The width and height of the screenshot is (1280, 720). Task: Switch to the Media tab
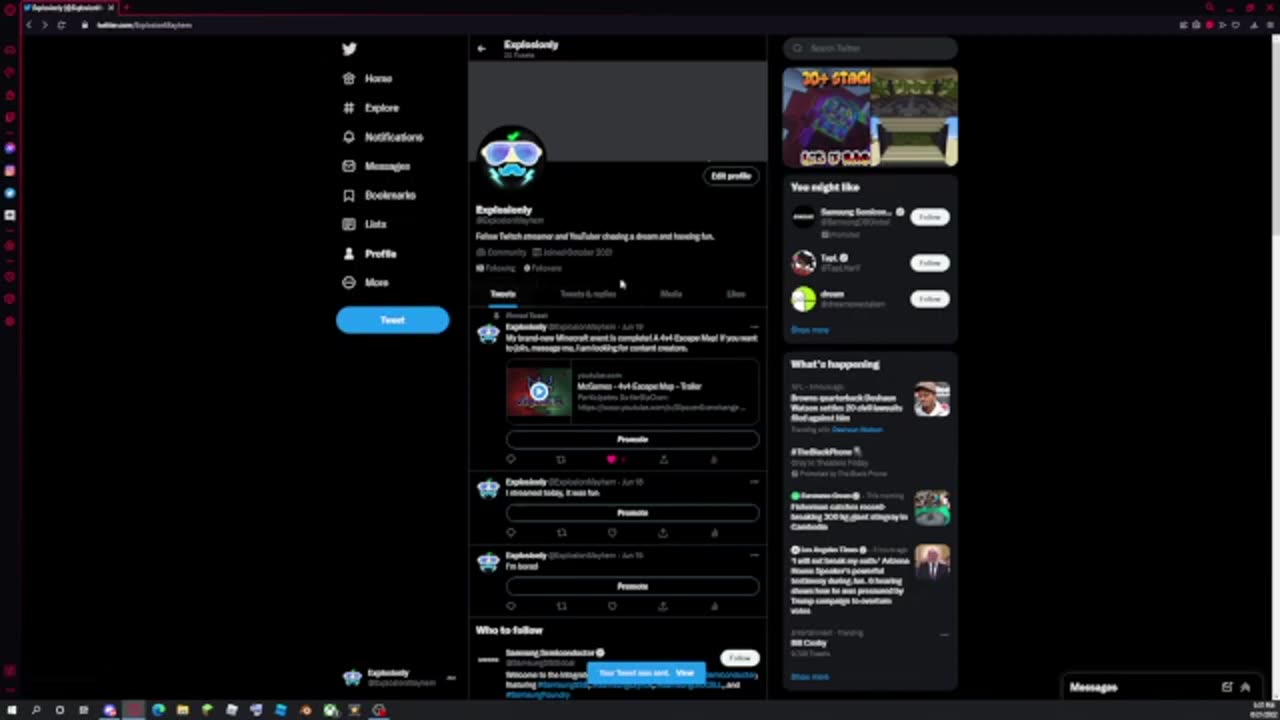pyautogui.click(x=670, y=294)
